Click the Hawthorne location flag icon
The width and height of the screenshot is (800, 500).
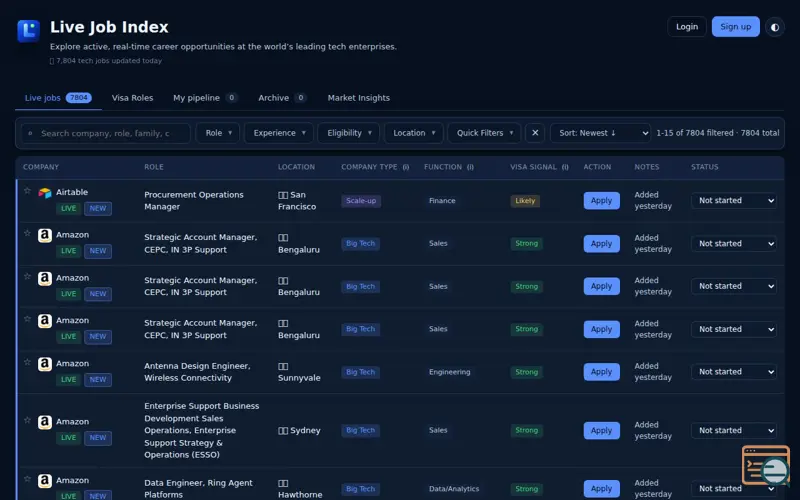click(283, 483)
